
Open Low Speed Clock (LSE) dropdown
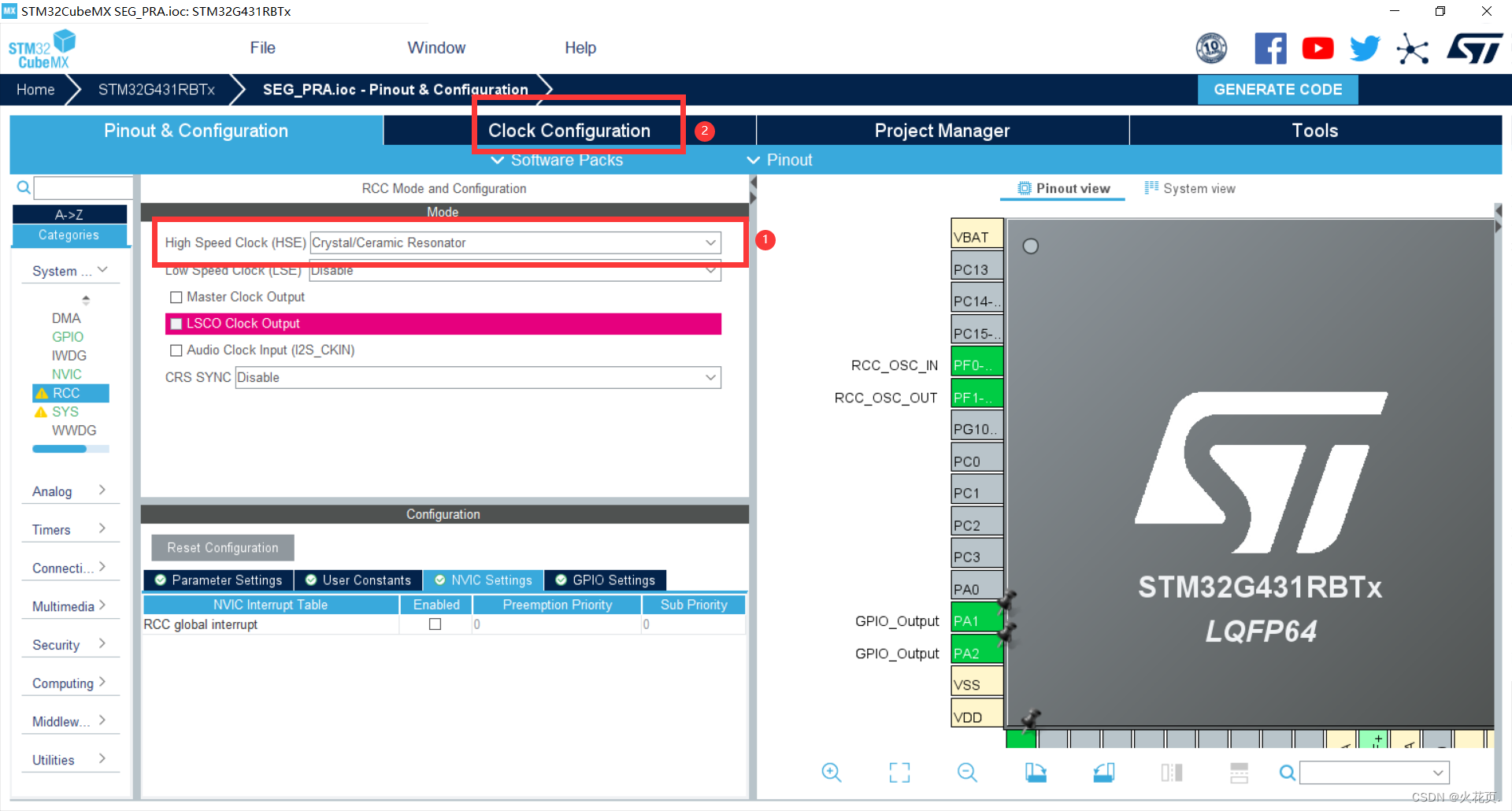point(515,270)
